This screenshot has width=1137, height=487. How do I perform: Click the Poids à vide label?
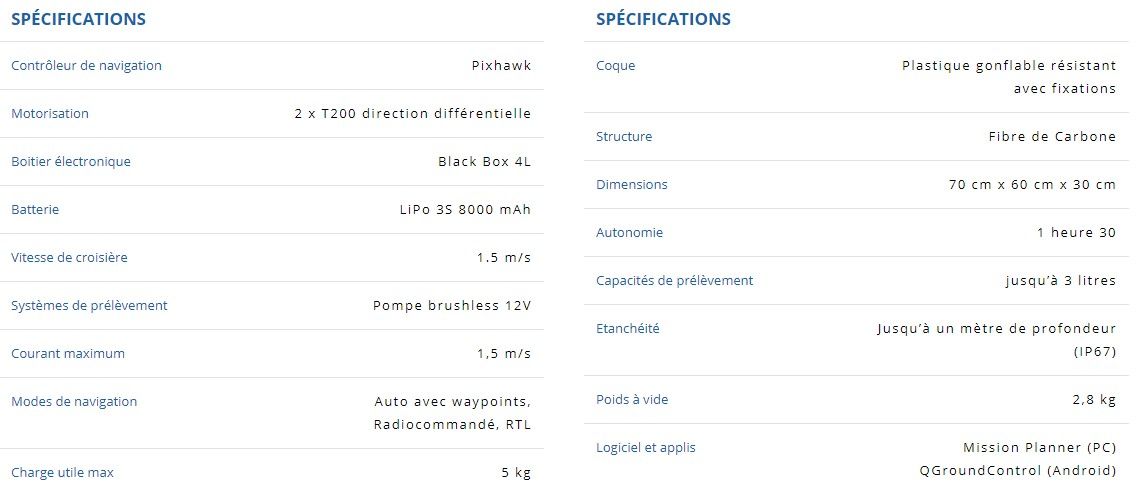632,400
